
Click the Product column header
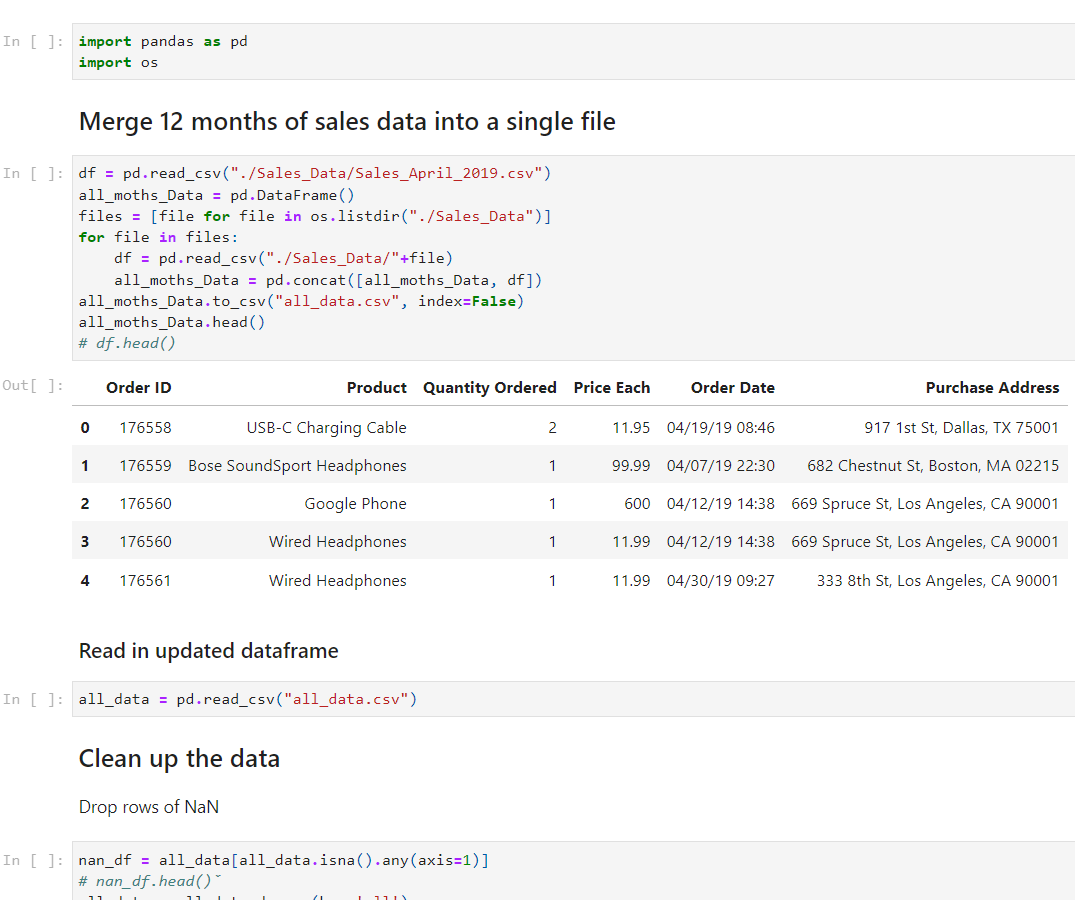376,388
